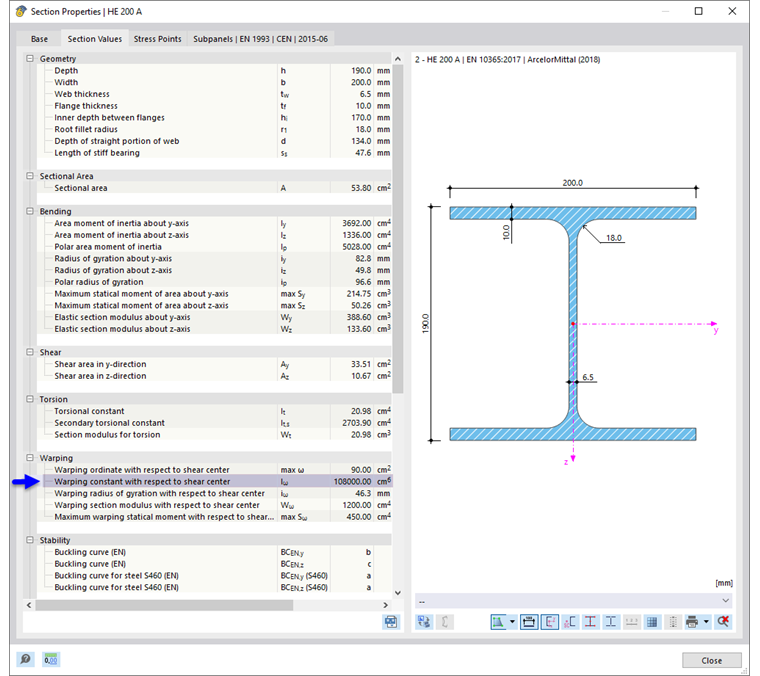Switch to the Base tab
The image size is (760, 676).
click(x=39, y=39)
